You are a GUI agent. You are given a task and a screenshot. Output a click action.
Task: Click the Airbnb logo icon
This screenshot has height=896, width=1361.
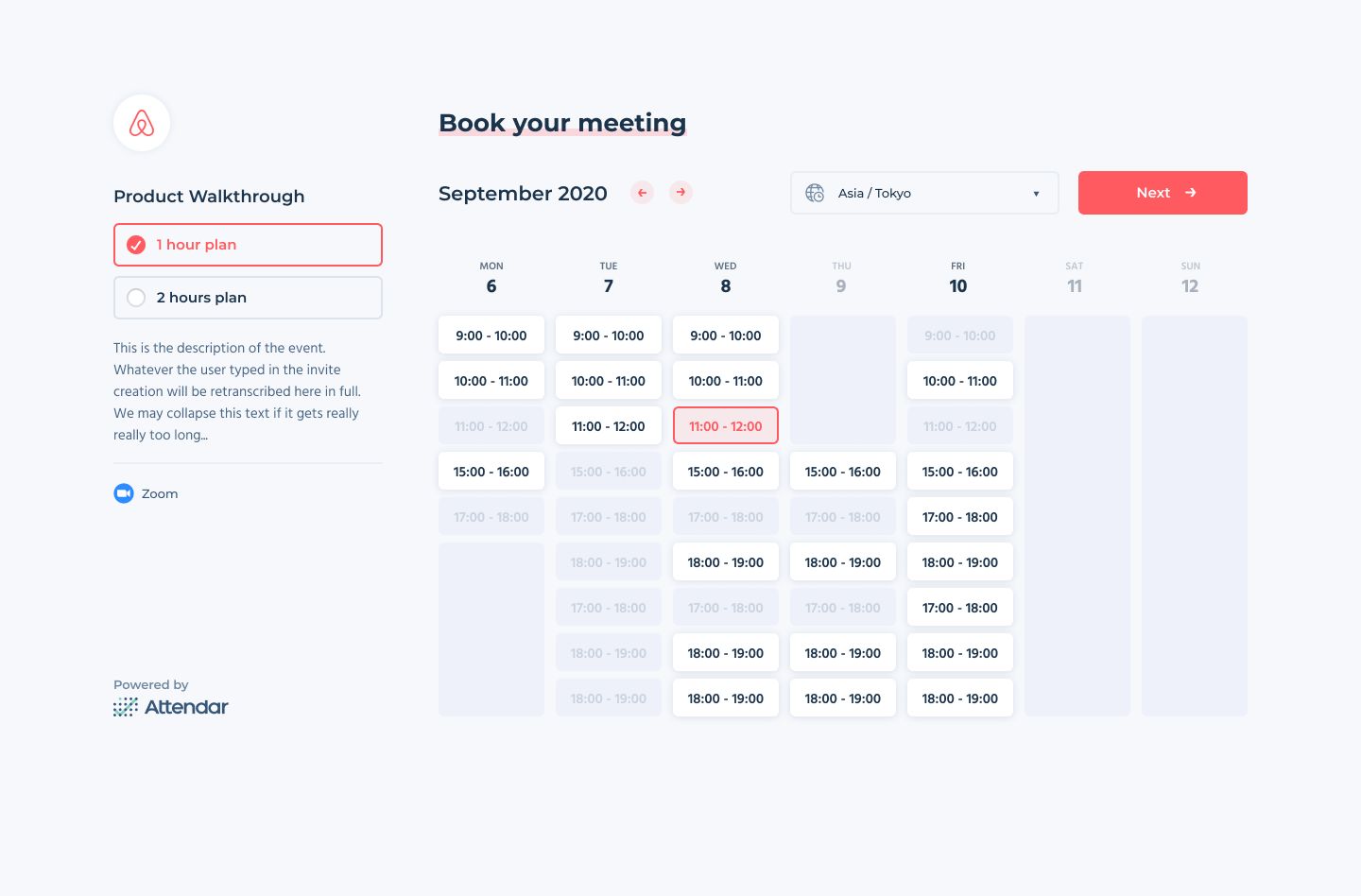[142, 123]
